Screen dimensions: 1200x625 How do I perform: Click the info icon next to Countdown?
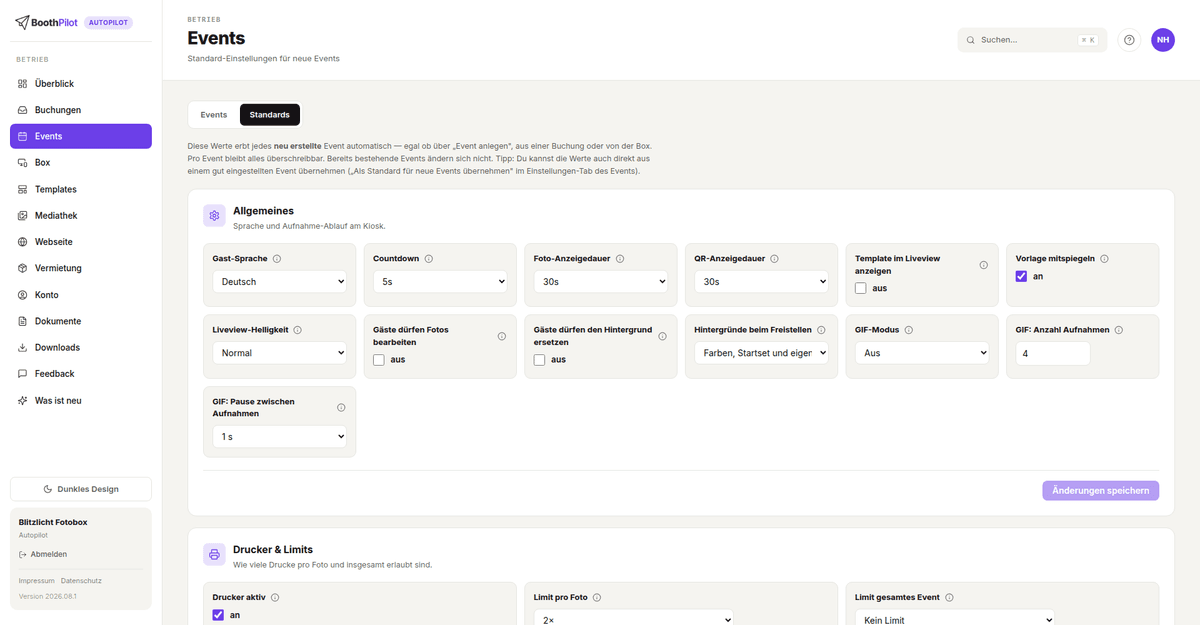click(428, 259)
